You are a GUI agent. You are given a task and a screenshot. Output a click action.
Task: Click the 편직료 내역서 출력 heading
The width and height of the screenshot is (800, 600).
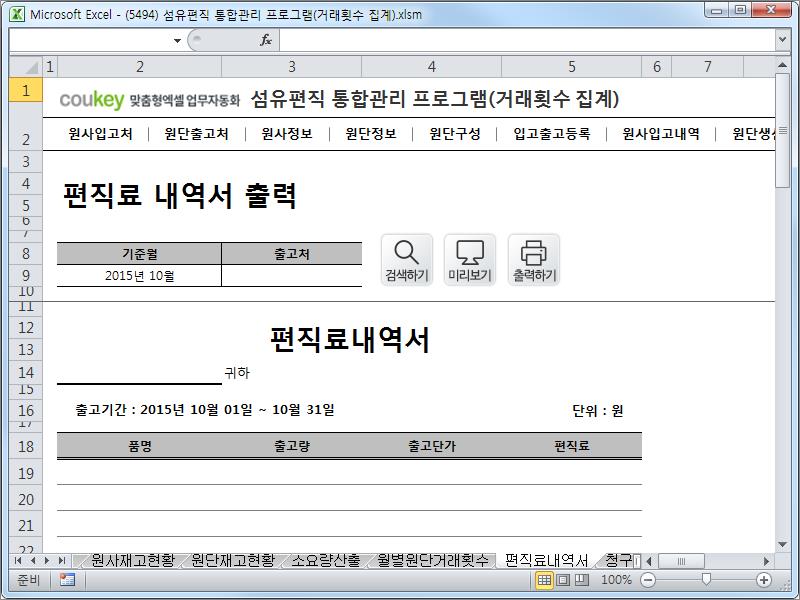pos(180,195)
